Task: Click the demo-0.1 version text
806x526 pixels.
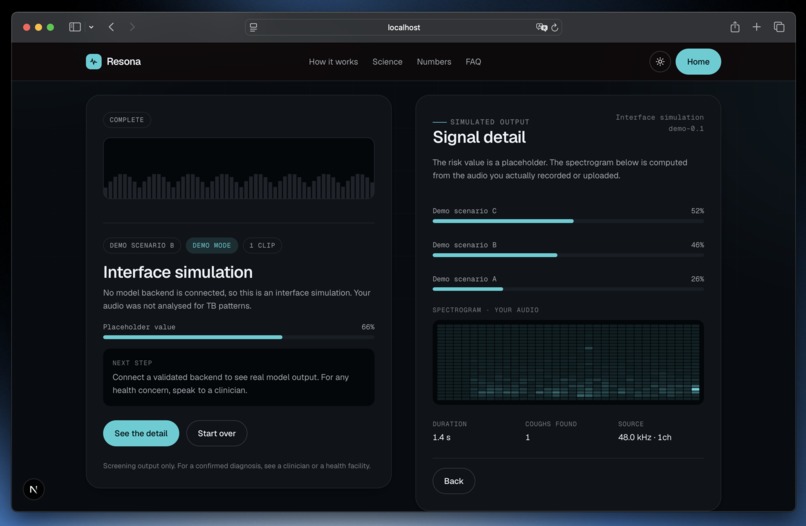Action: [686, 129]
